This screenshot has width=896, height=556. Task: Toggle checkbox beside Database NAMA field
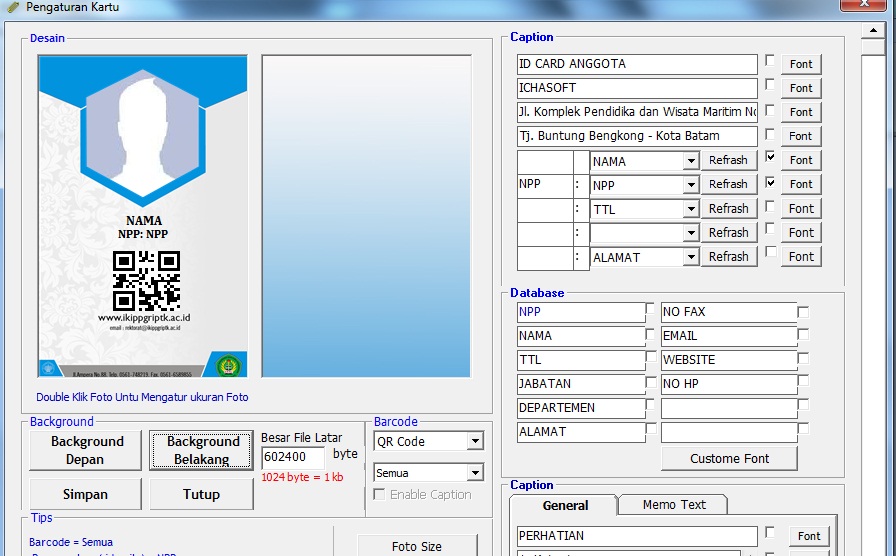[x=650, y=333]
